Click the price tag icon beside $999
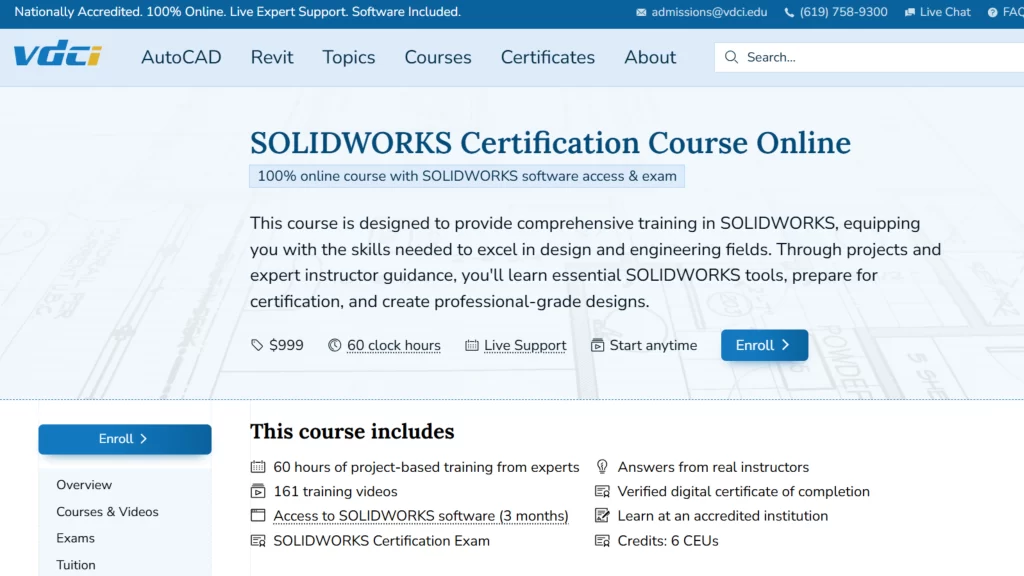This screenshot has height=576, width=1024. tap(257, 345)
